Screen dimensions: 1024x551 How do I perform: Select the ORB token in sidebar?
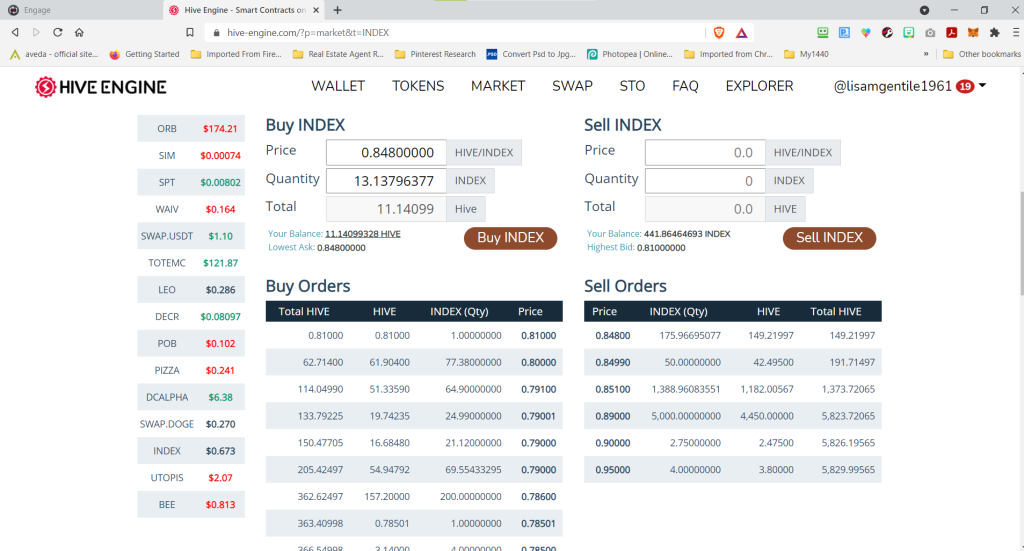point(191,129)
